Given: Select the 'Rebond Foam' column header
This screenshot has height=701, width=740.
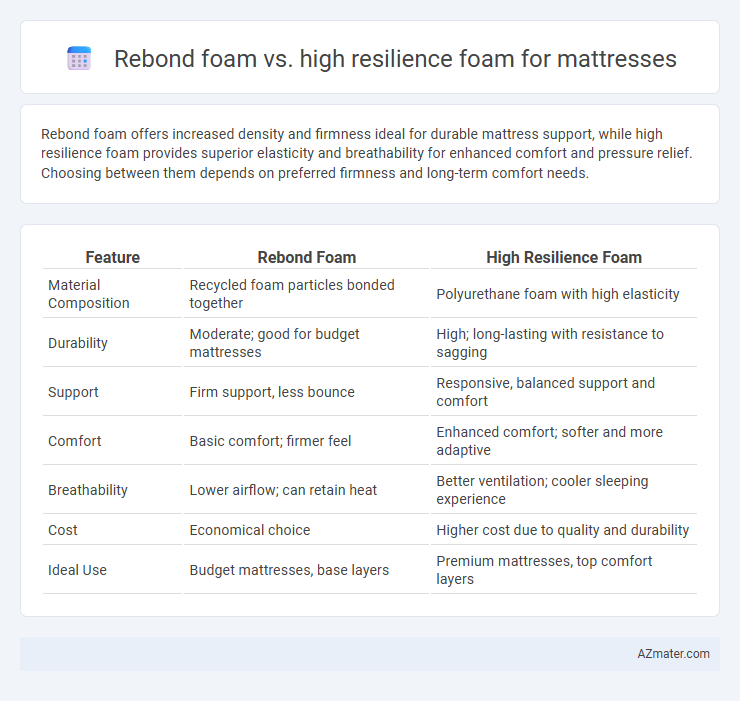Looking at the screenshot, I should click(x=306, y=257).
